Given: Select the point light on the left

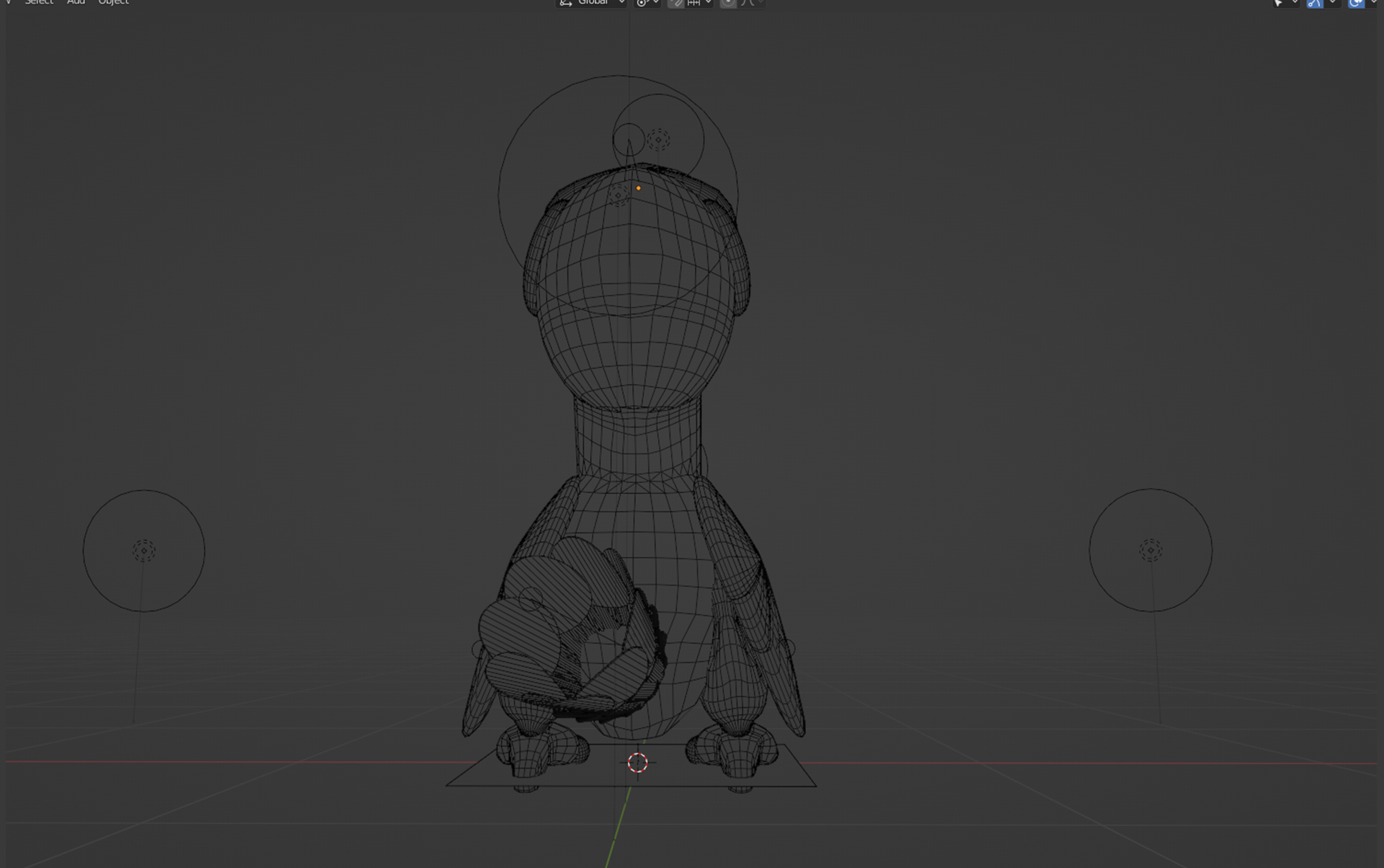Looking at the screenshot, I should tap(143, 550).
